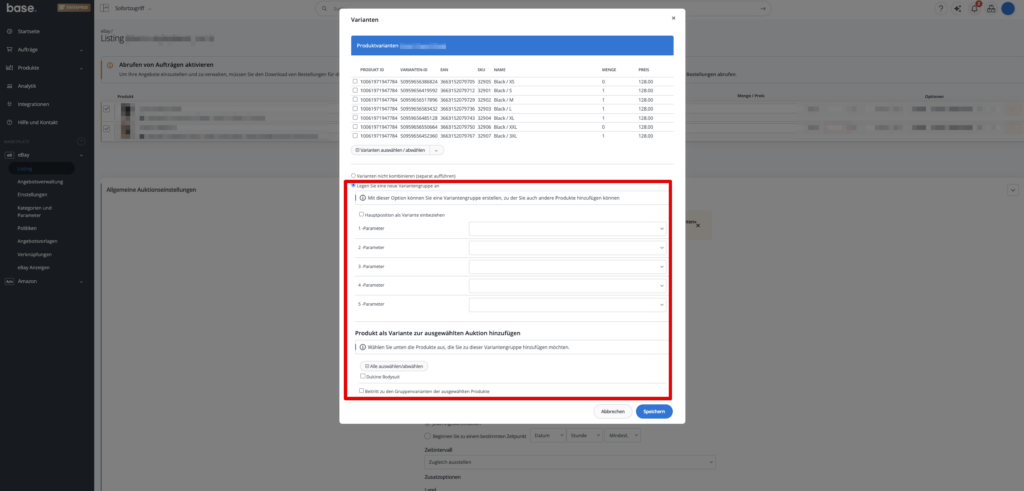Click warning icon beside 'Abrufen von Aufträgen aktivieren'
This screenshot has width=1024, height=491.
click(x=110, y=66)
